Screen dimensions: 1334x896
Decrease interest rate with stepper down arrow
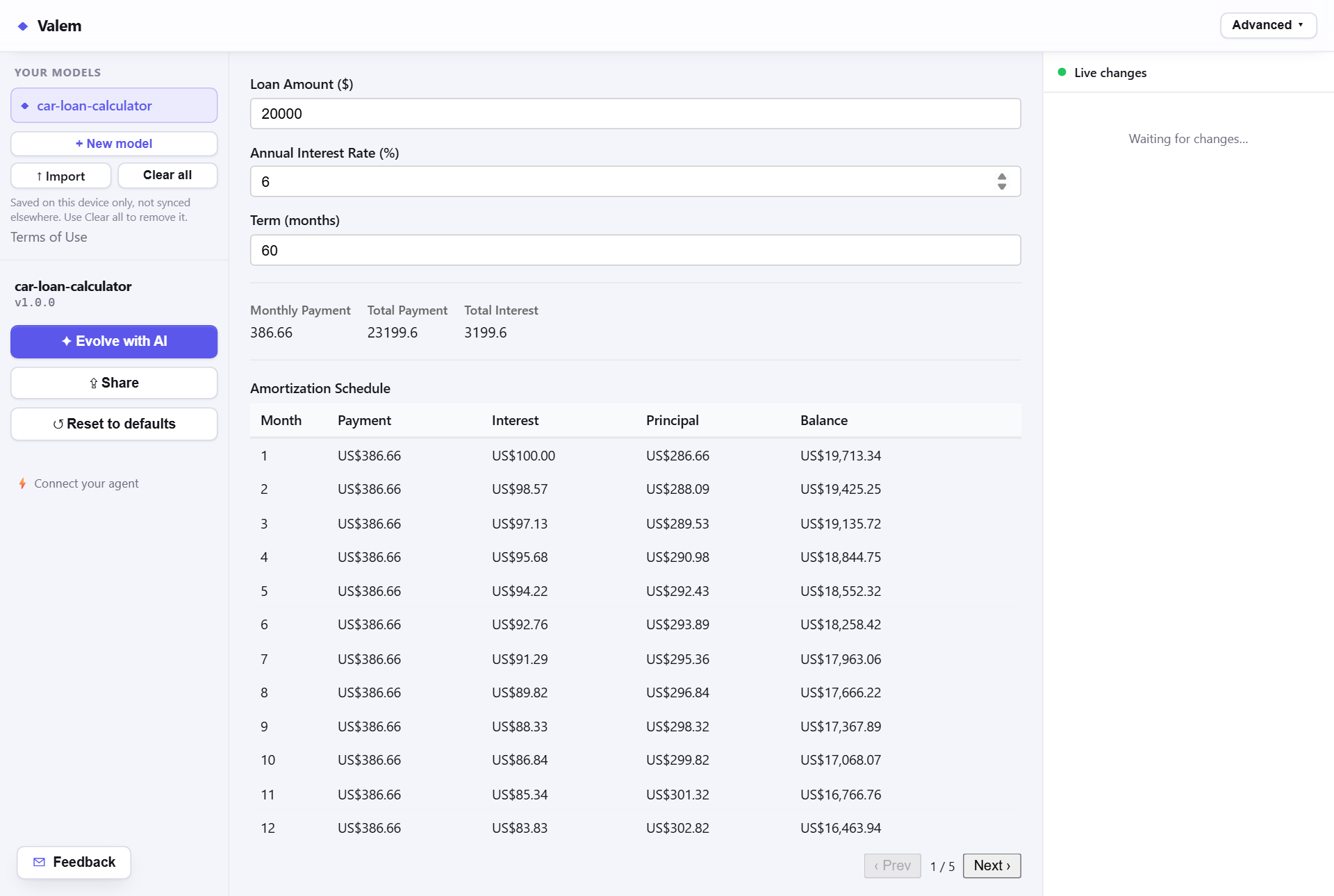click(1002, 186)
